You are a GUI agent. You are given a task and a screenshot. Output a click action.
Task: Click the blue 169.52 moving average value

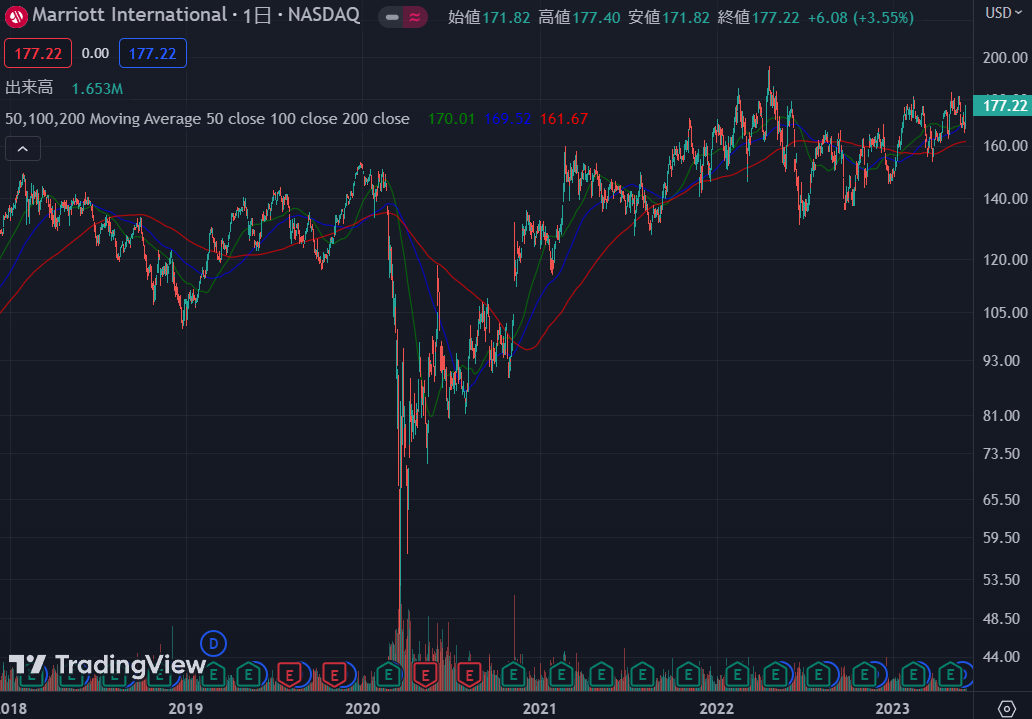point(507,119)
